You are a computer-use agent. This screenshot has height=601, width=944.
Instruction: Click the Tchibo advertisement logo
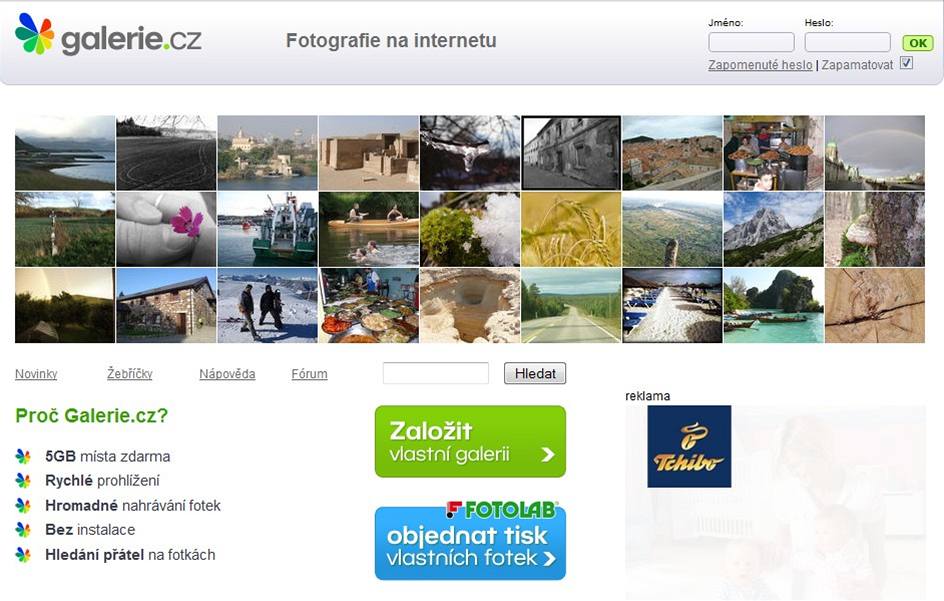pyautogui.click(x=689, y=446)
